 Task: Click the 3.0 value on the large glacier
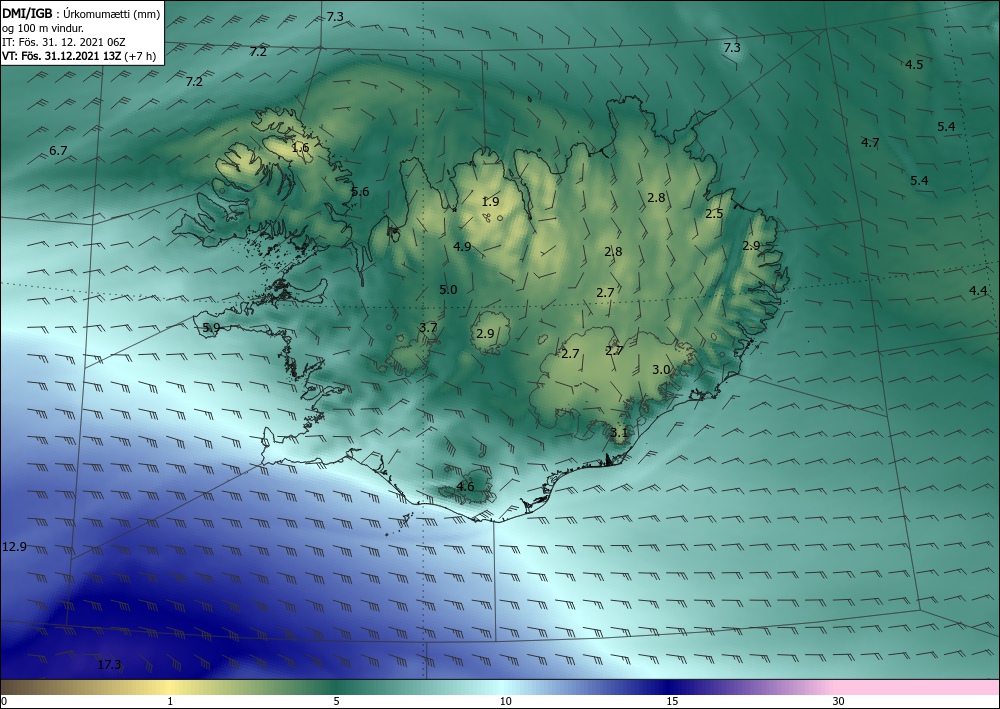click(x=661, y=370)
